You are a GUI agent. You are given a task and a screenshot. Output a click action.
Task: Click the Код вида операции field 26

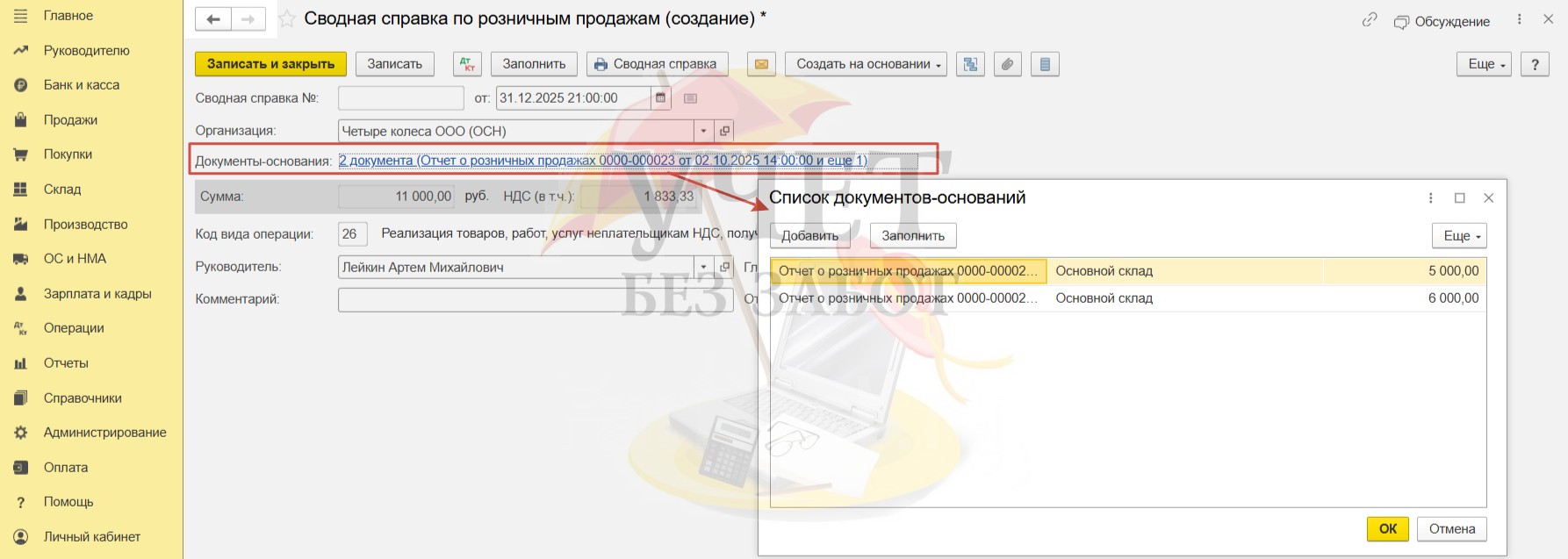click(x=352, y=233)
